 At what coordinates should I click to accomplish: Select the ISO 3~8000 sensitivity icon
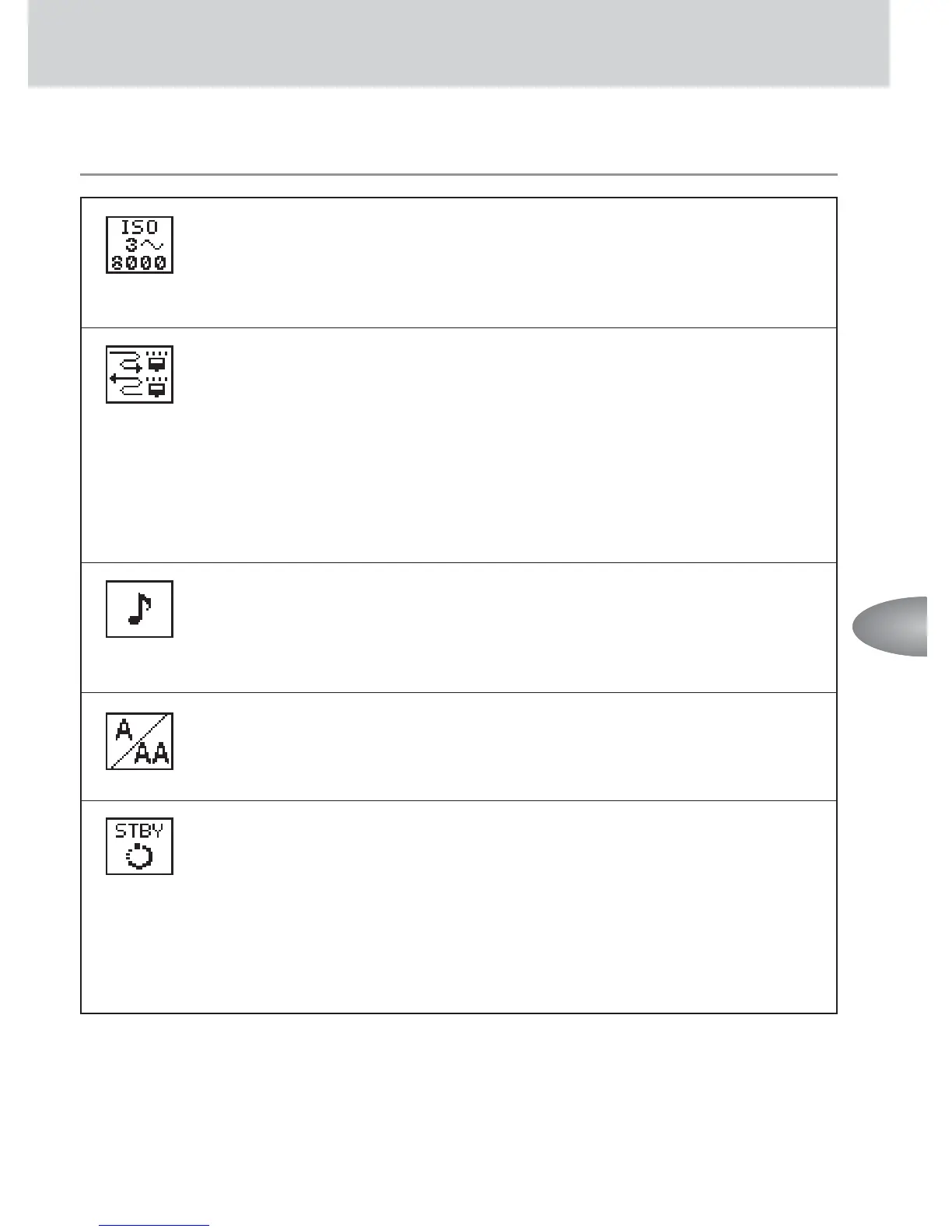(139, 245)
